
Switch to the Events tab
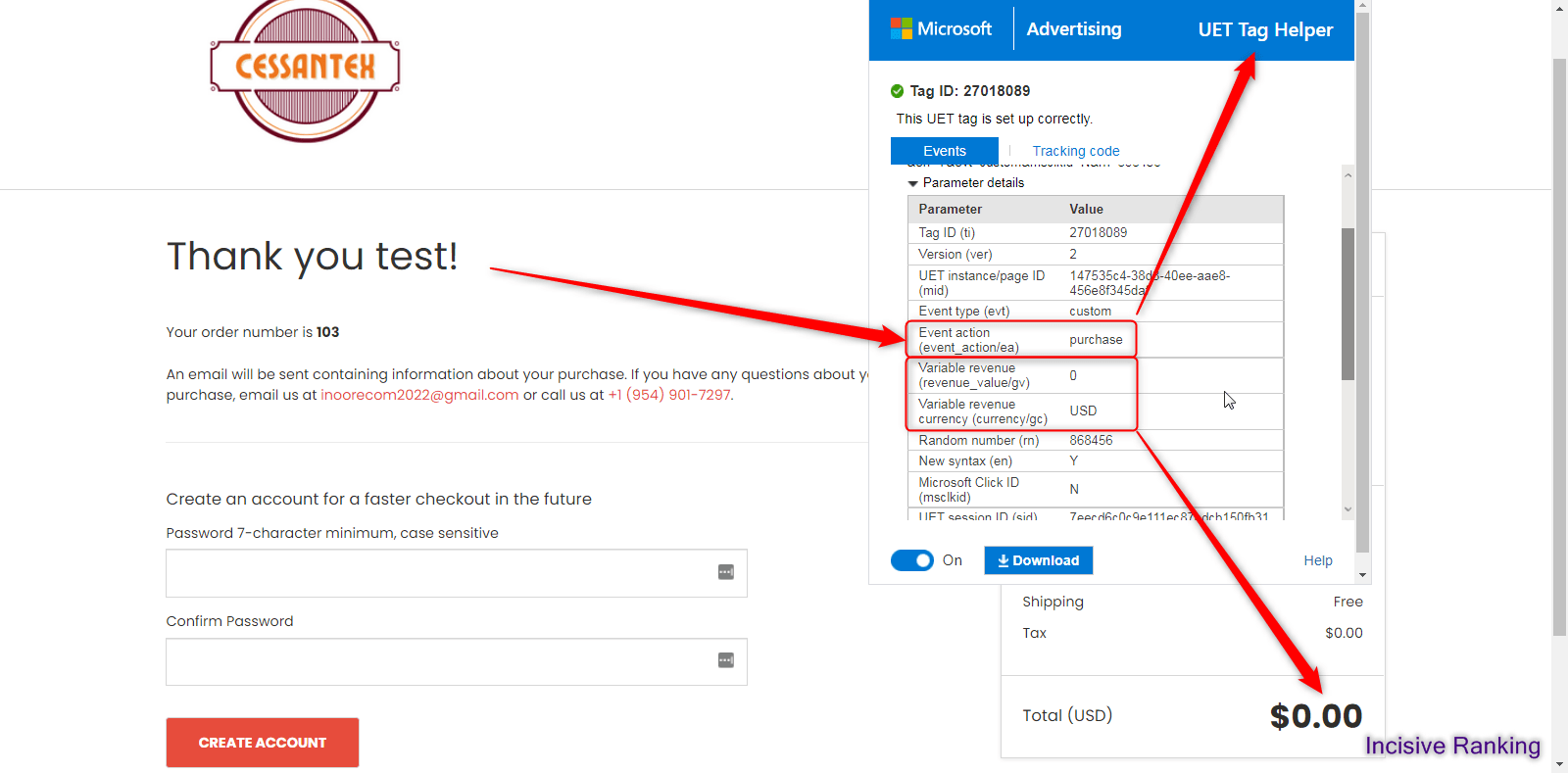coord(944,151)
